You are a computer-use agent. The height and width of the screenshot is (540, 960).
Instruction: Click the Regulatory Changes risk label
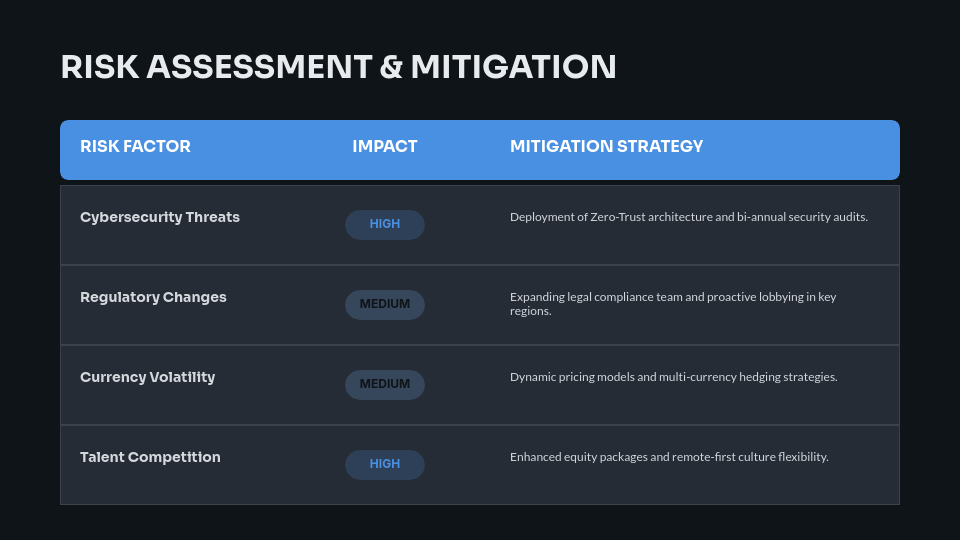pyautogui.click(x=153, y=297)
